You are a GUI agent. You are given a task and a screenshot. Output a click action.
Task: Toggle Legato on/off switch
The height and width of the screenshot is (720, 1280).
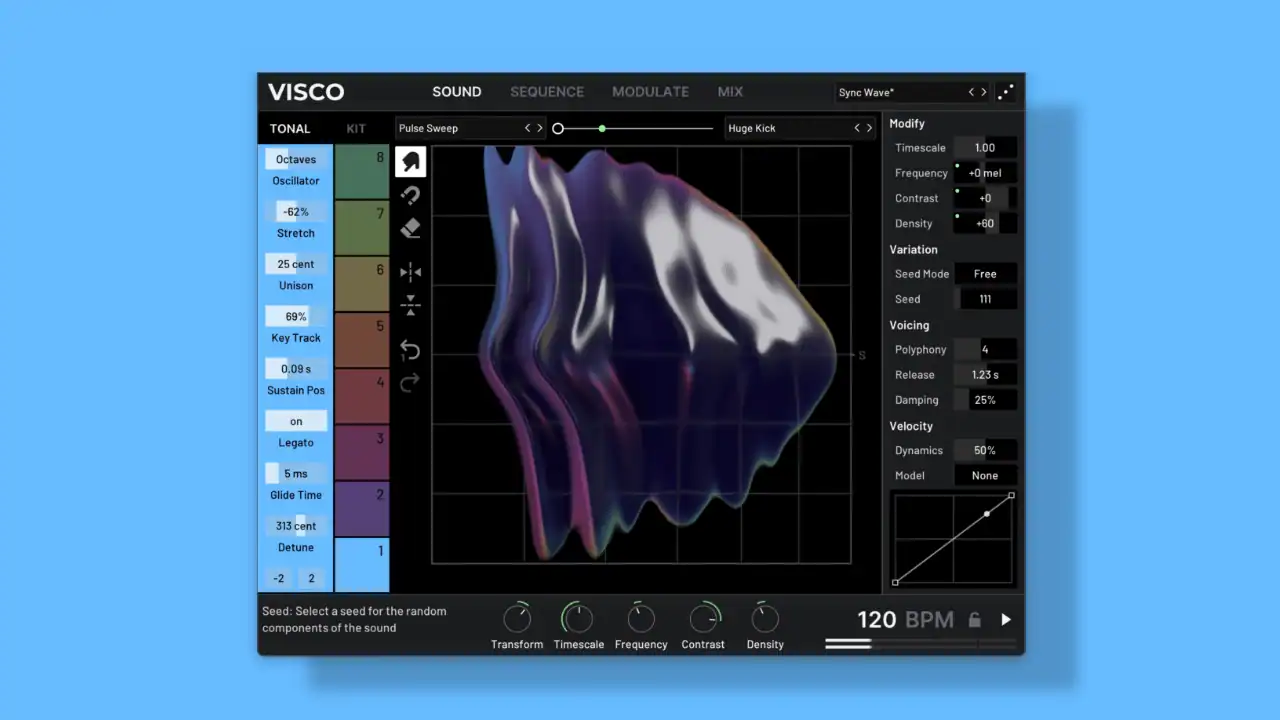(296, 421)
